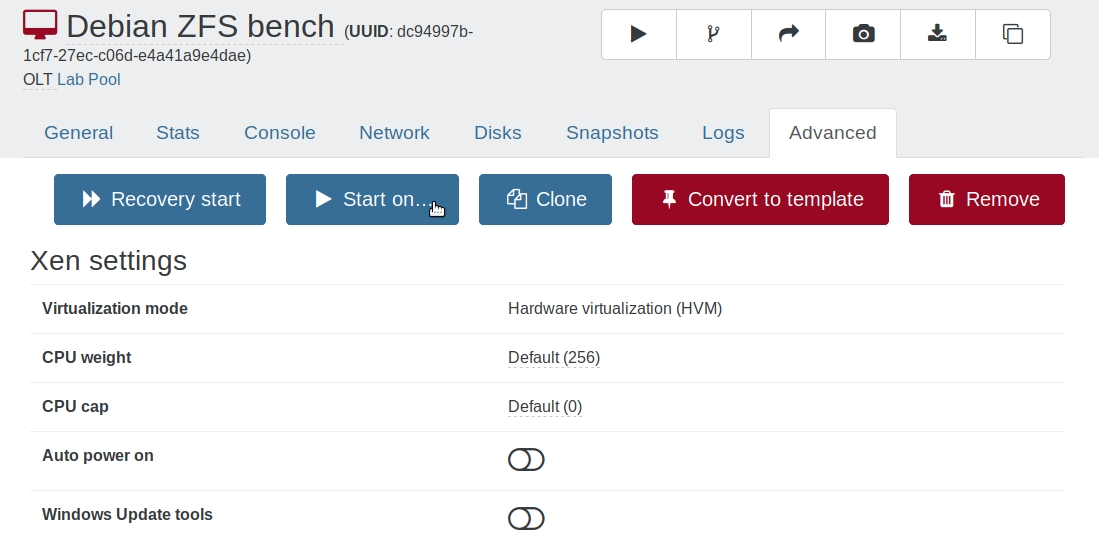Click the Recovery start button
This screenshot has width=1099, height=538.
160,200
